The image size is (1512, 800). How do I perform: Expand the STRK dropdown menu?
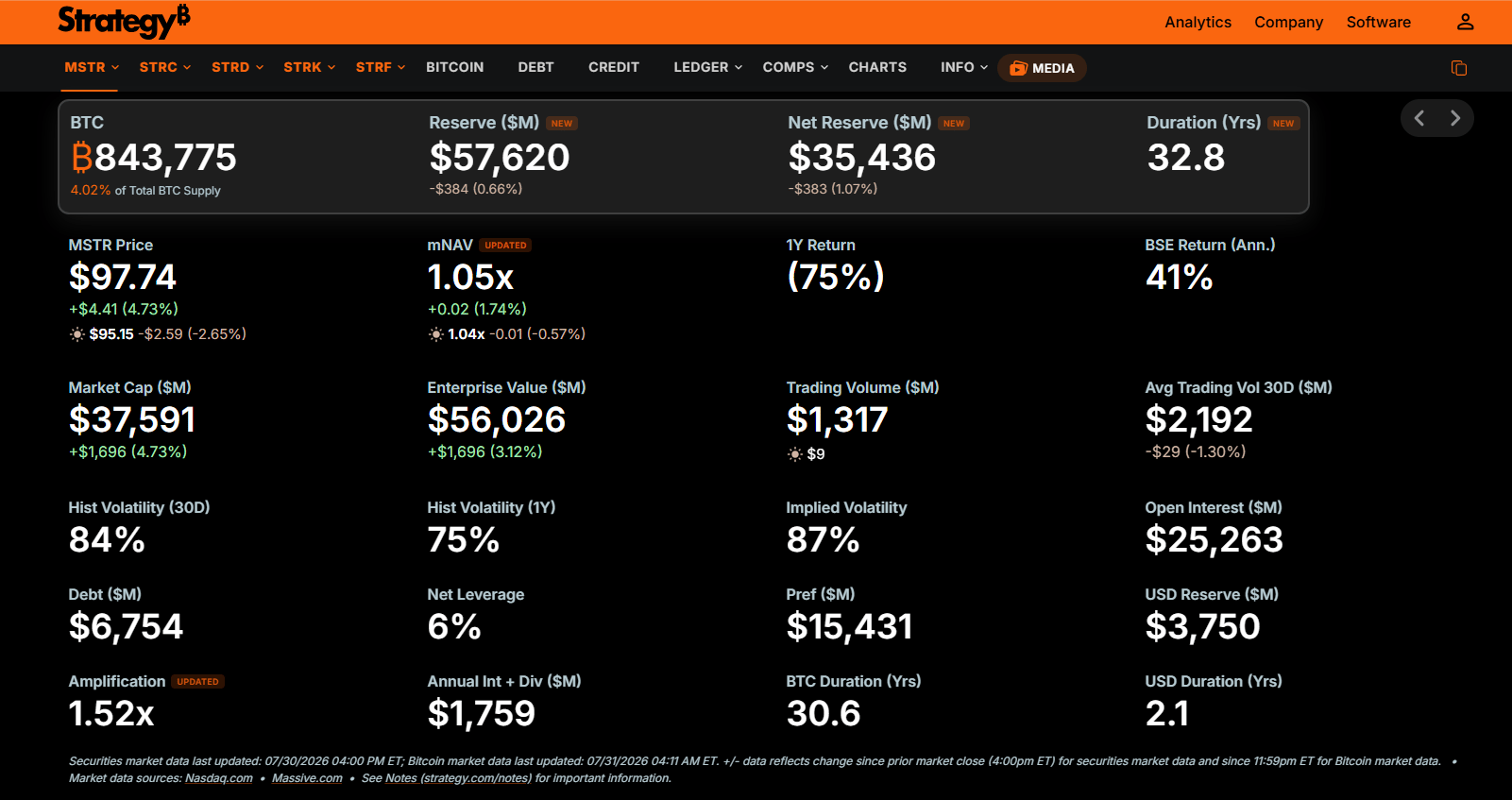tap(310, 67)
